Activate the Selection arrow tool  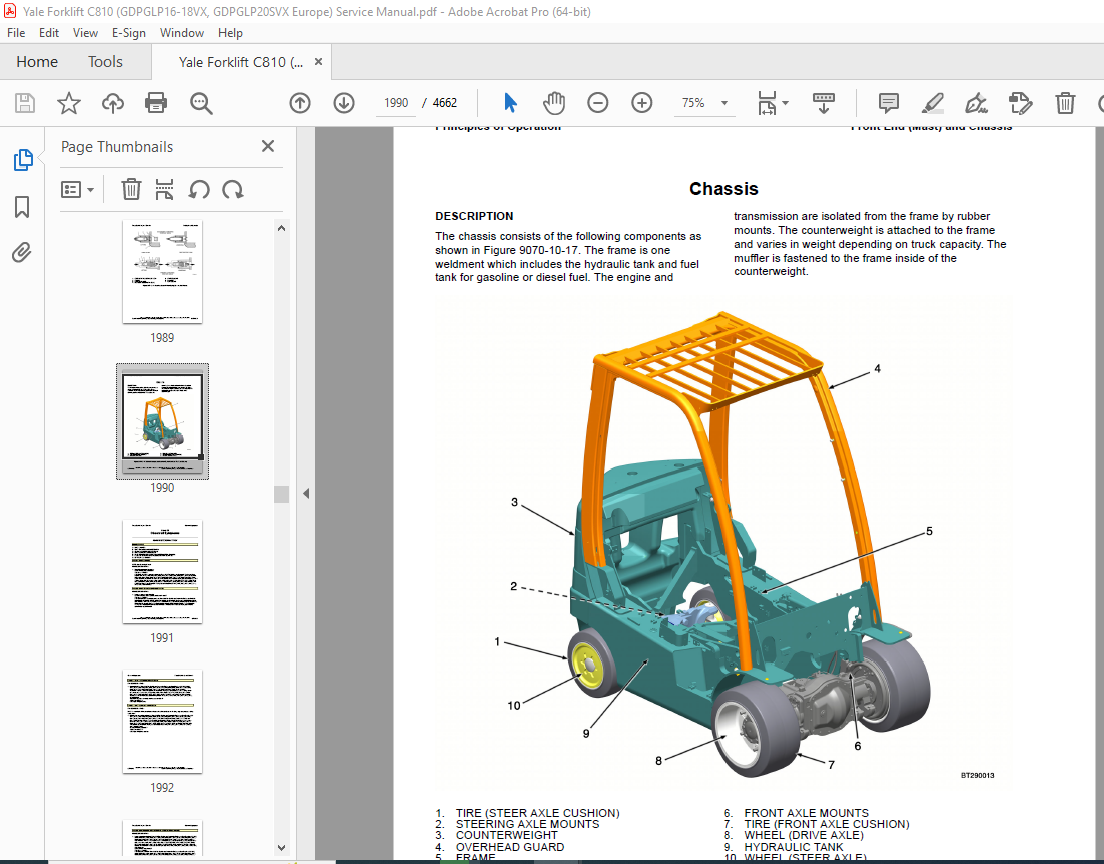point(510,103)
